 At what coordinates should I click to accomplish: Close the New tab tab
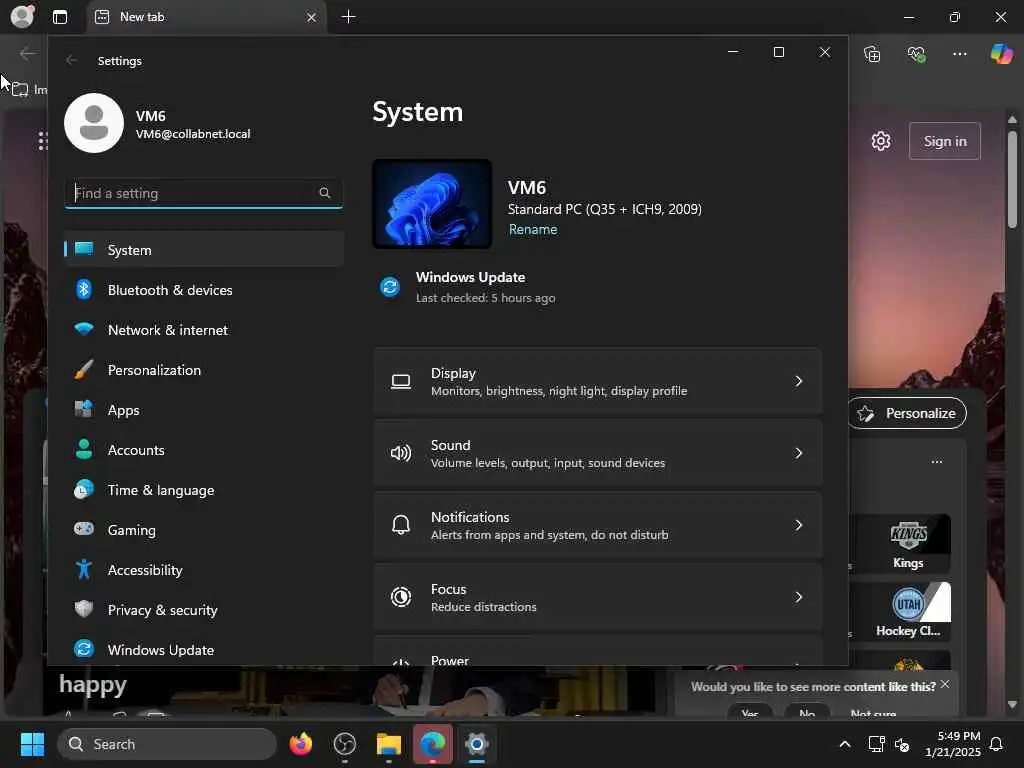coord(312,17)
